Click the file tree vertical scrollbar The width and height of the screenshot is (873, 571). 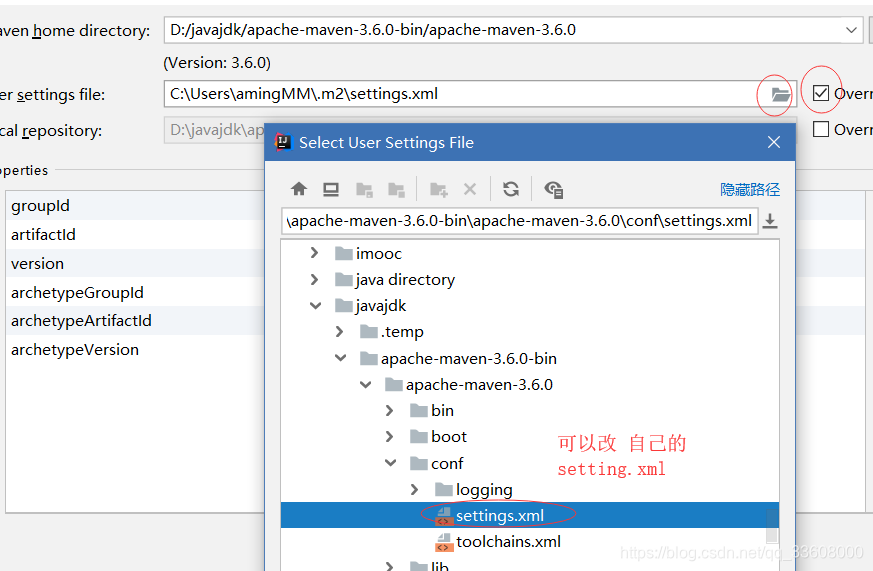click(x=772, y=526)
